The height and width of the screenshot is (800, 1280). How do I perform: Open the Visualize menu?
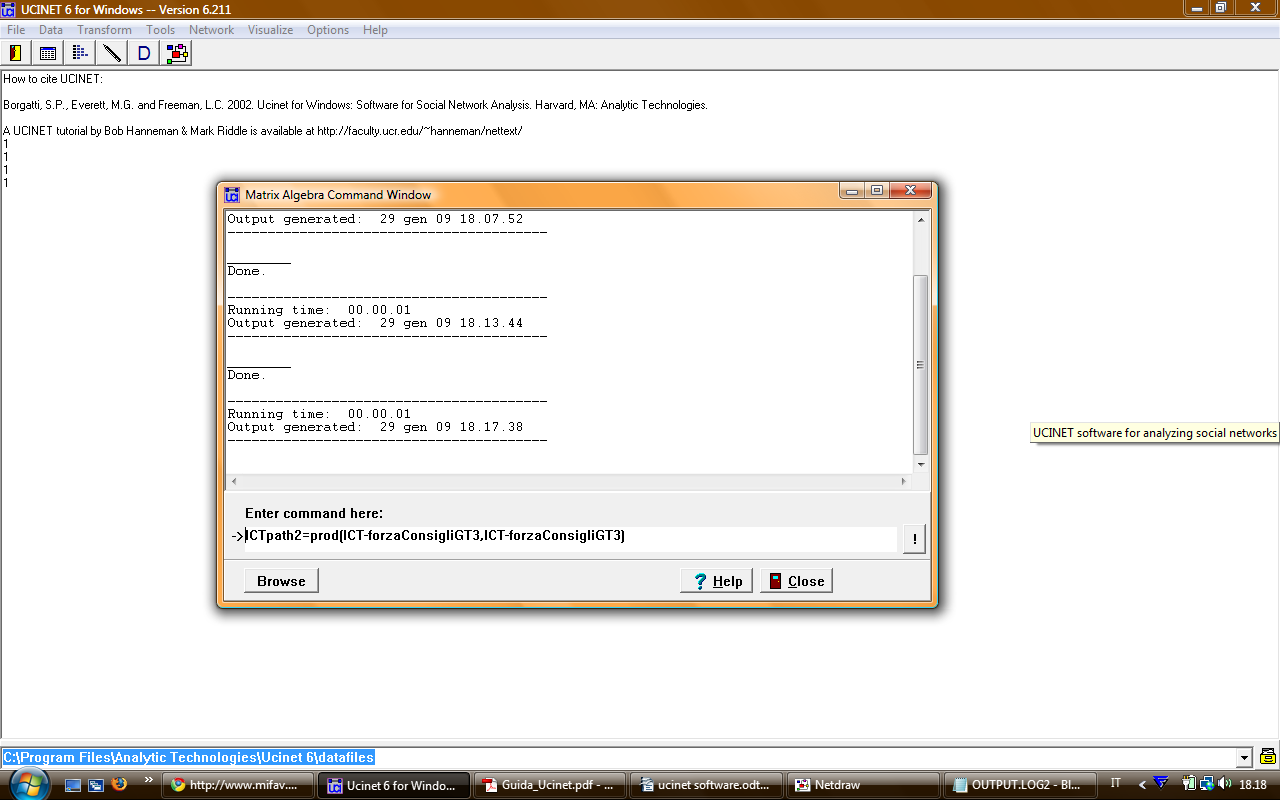tap(270, 30)
